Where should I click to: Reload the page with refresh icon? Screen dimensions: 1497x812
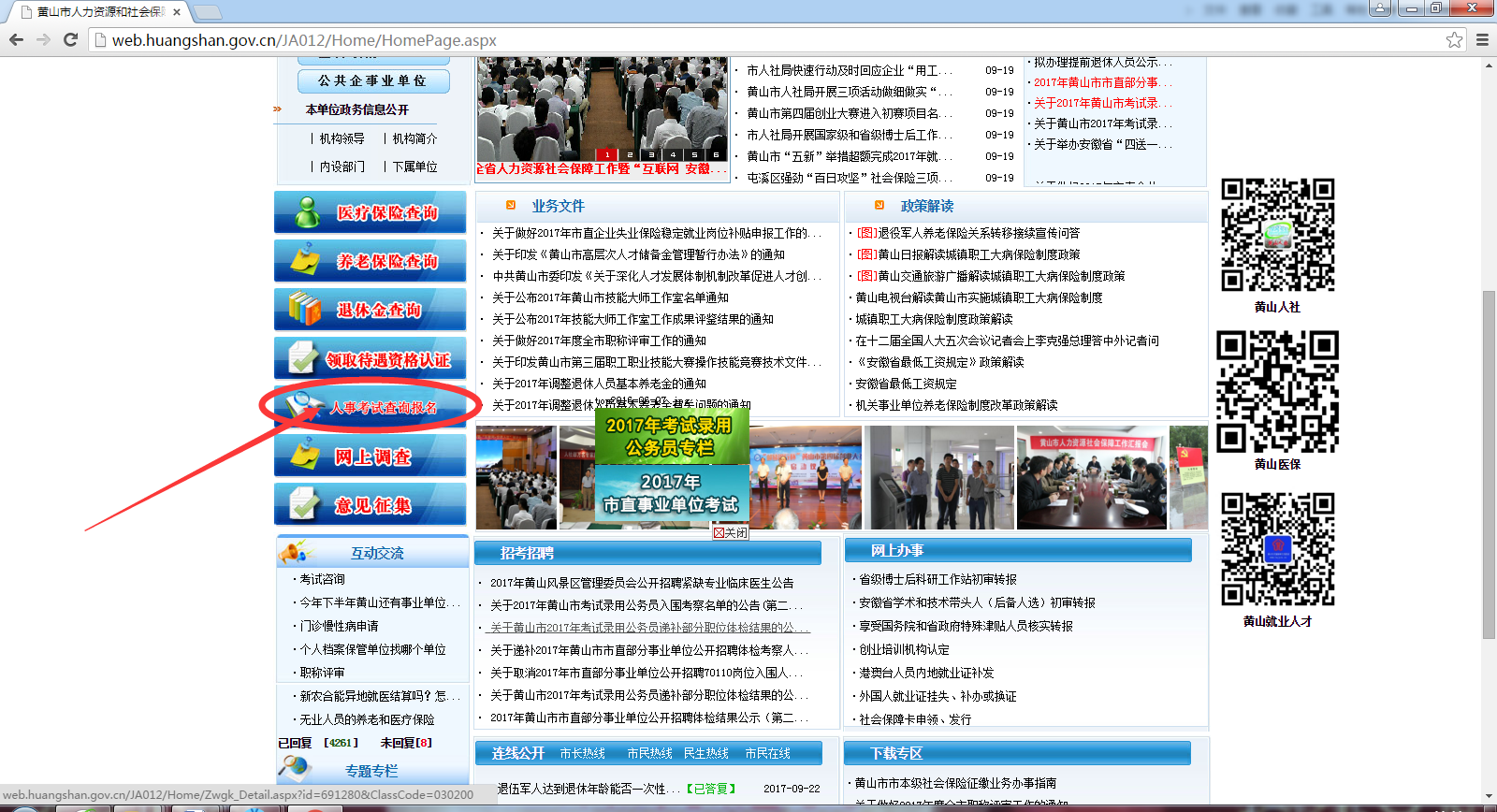[70, 39]
